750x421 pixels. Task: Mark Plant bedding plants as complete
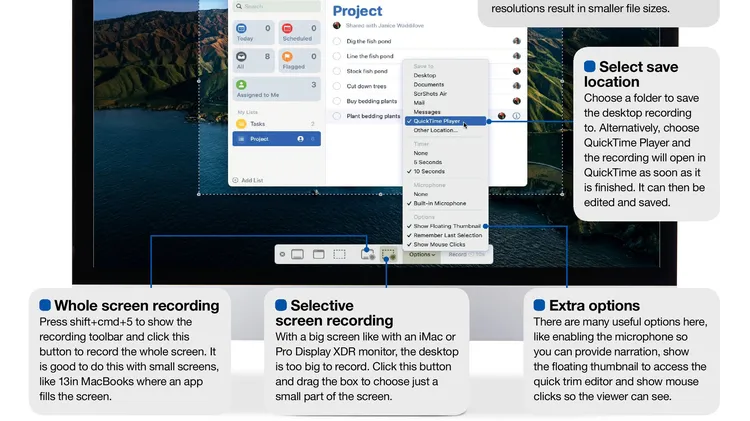click(x=337, y=116)
